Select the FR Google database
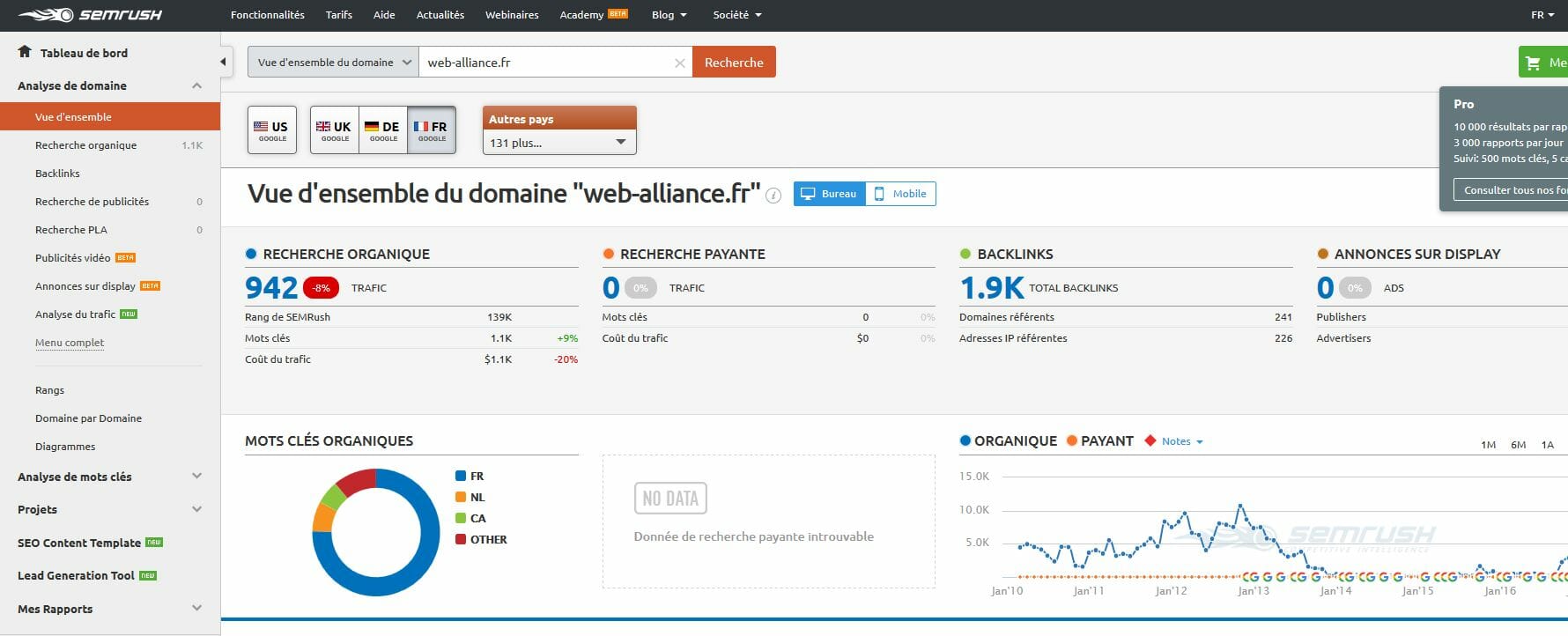 pos(432,130)
